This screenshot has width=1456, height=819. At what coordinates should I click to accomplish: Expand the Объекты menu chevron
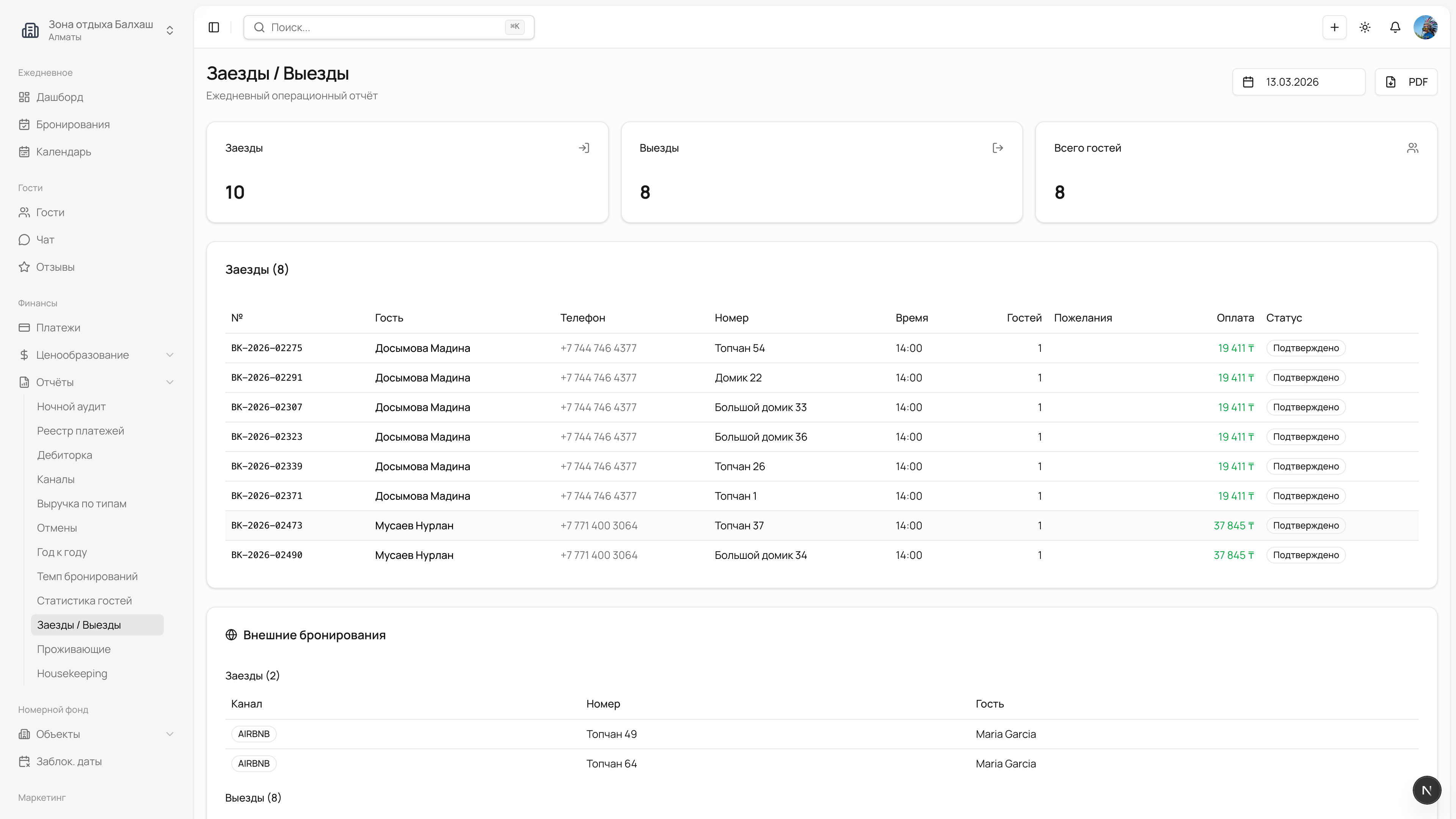(x=169, y=734)
